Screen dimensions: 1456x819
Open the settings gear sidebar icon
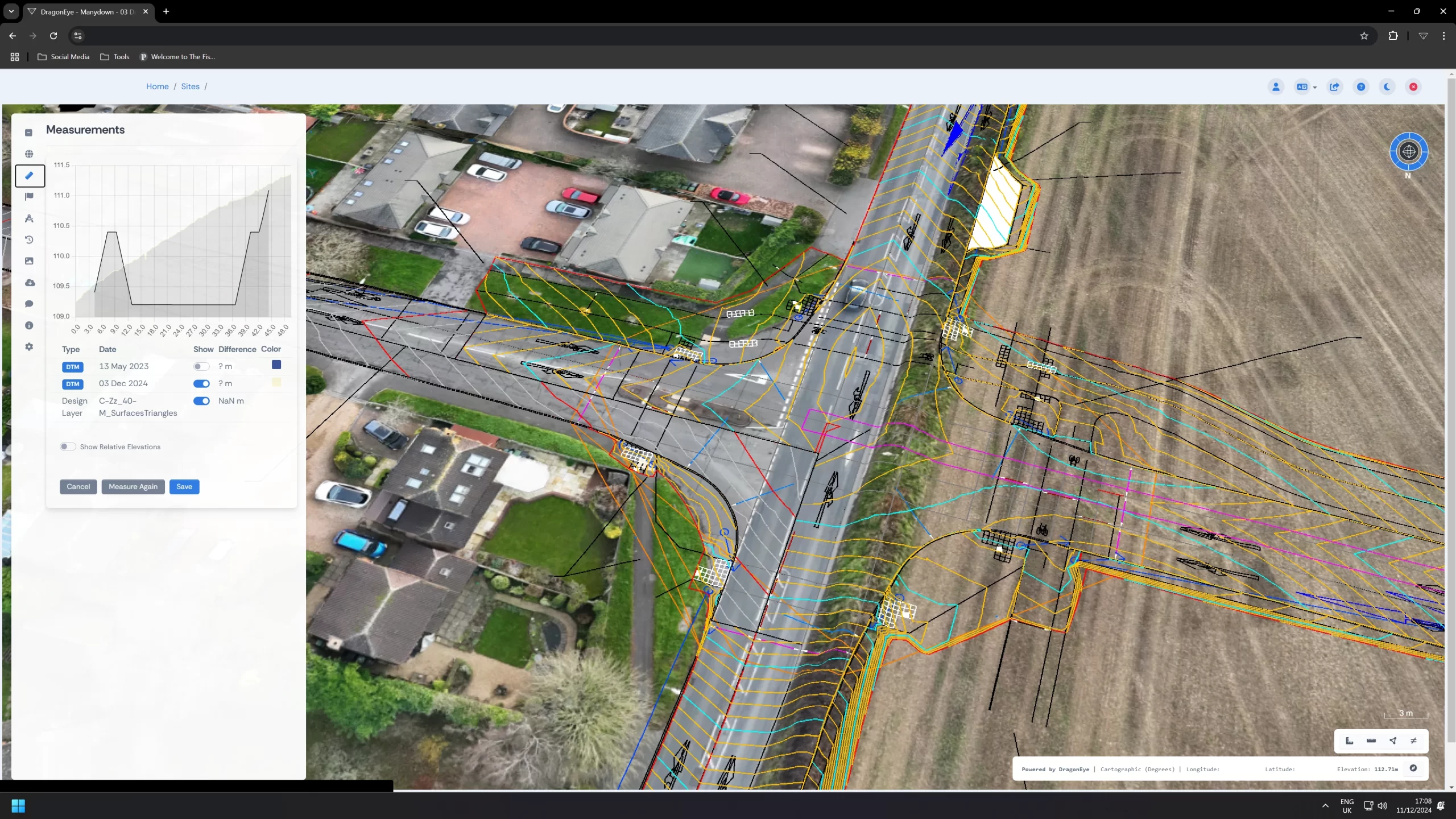pyautogui.click(x=29, y=347)
